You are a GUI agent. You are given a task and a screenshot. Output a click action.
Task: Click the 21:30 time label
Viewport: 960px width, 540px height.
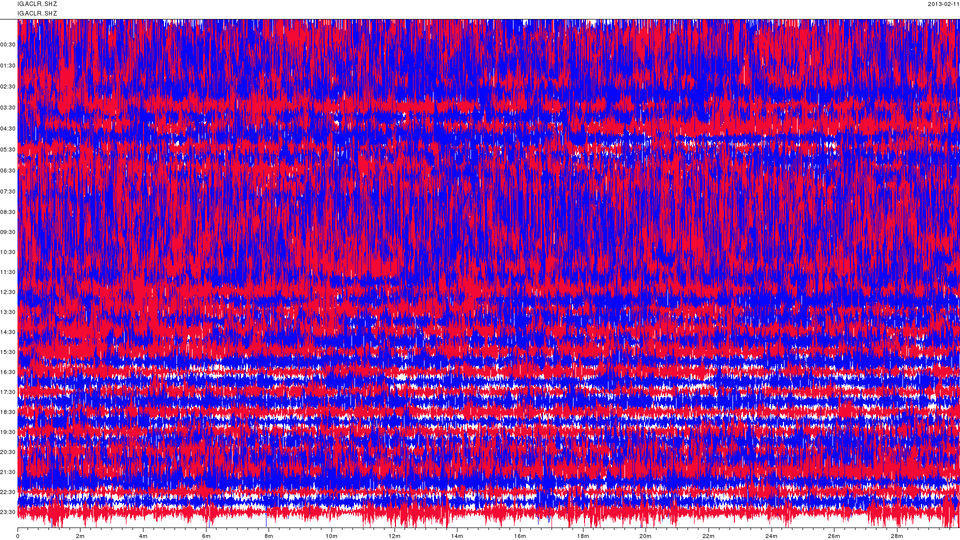point(8,472)
